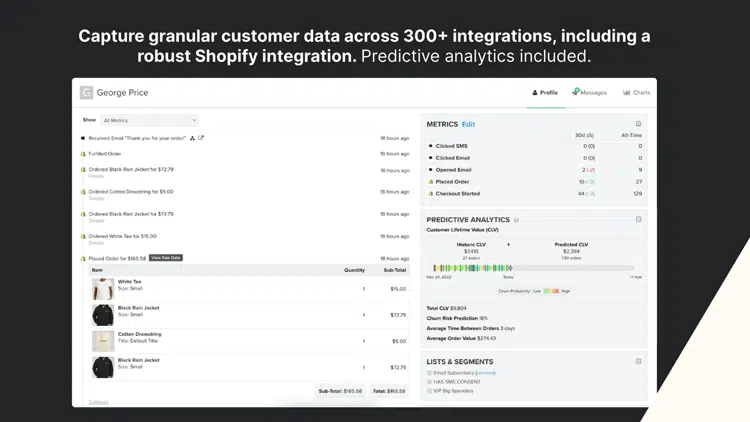This screenshot has width=750, height=422.
Task: Collapse the Lists & Segments panel
Action: click(639, 361)
